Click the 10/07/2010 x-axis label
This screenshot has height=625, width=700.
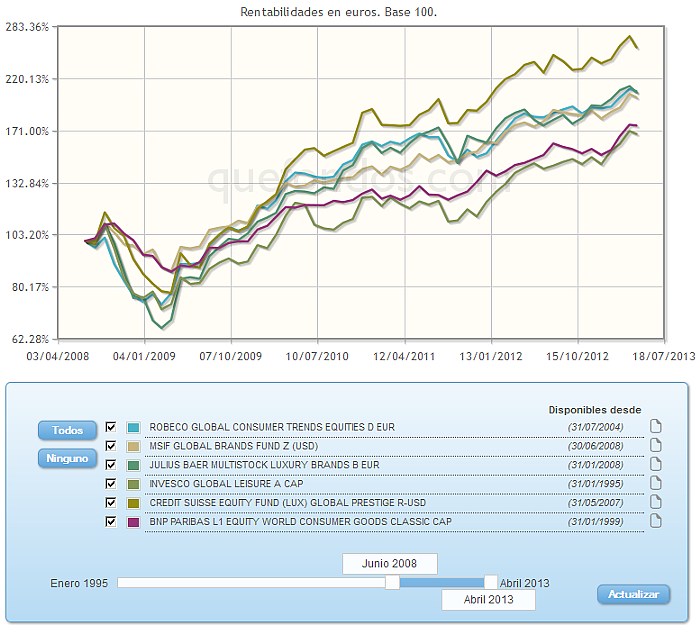coord(317,356)
